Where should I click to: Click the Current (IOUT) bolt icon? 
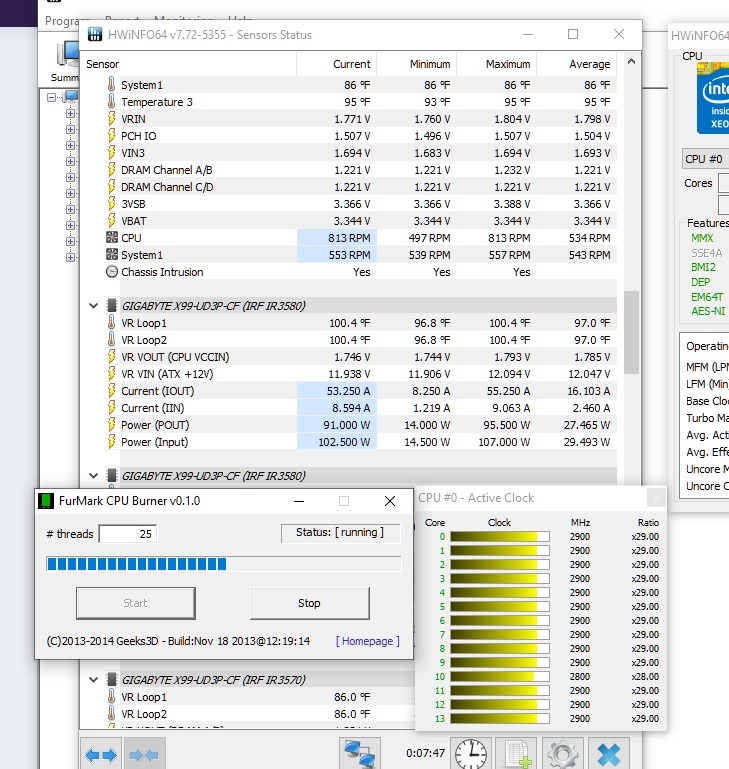111,391
